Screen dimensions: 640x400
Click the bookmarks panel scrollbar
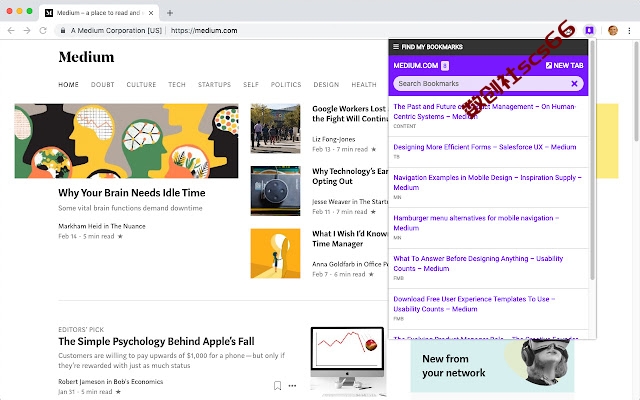[592, 160]
